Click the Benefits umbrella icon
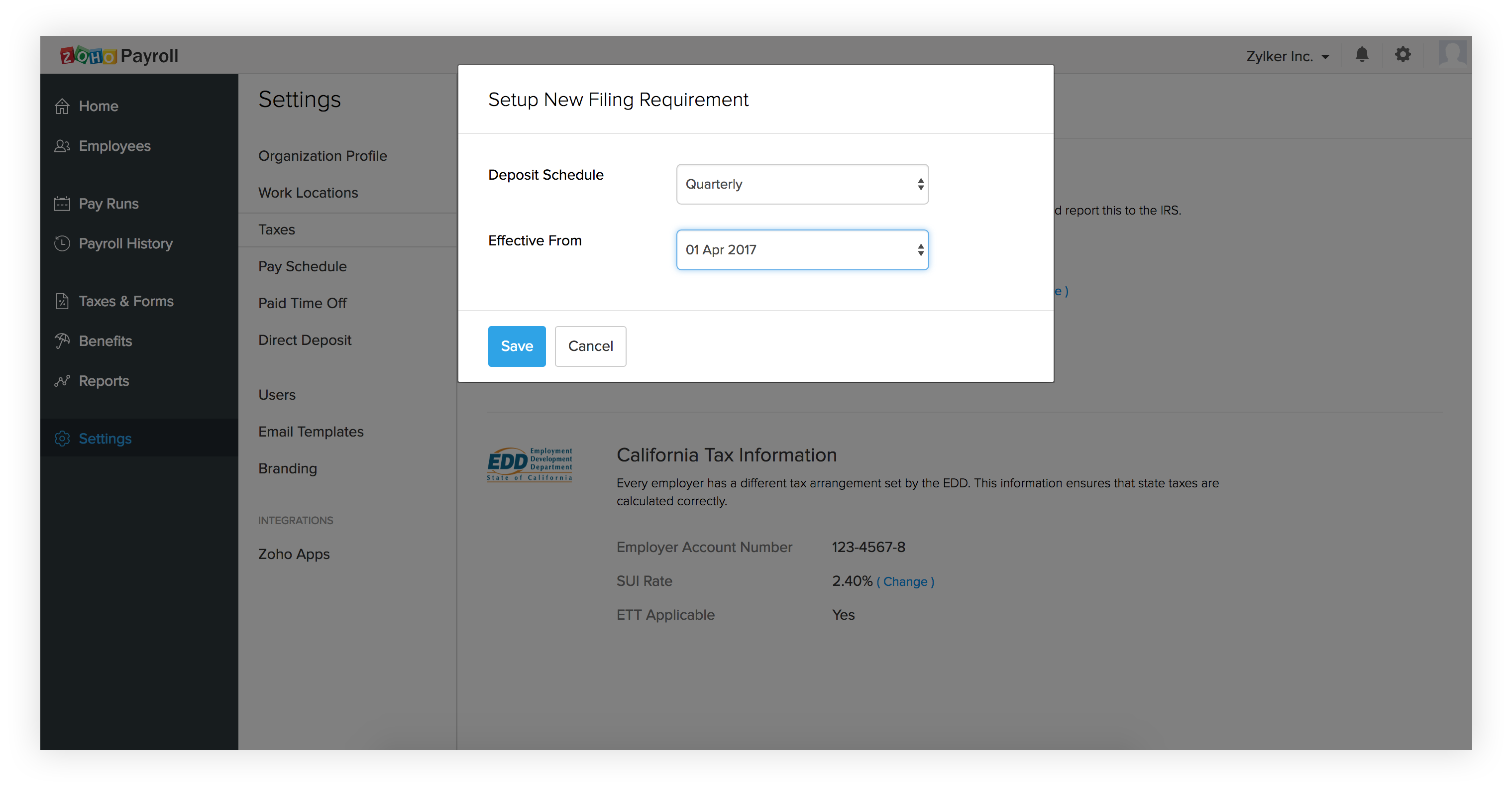The width and height of the screenshot is (1512, 786). click(x=62, y=341)
